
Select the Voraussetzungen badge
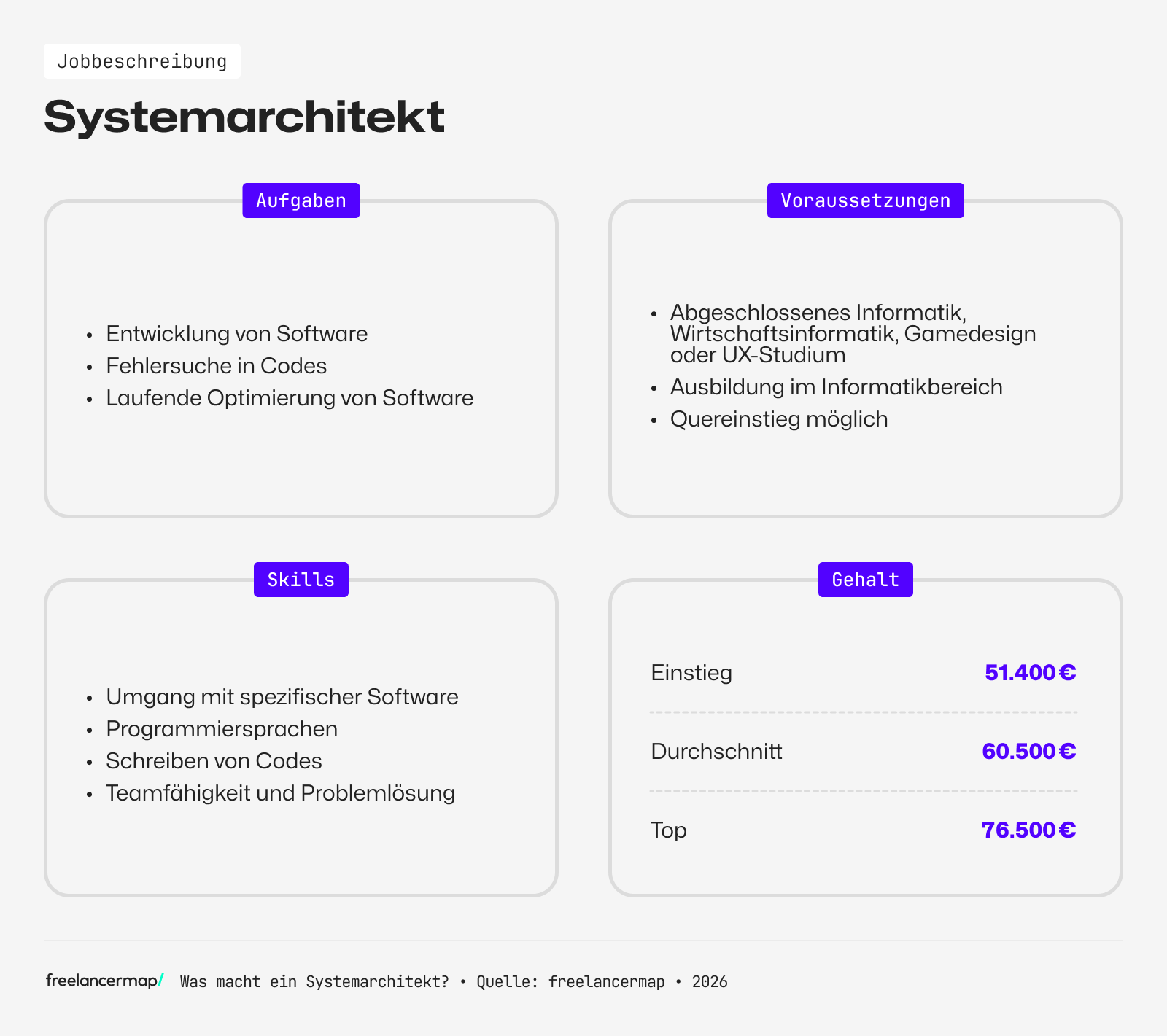(865, 200)
